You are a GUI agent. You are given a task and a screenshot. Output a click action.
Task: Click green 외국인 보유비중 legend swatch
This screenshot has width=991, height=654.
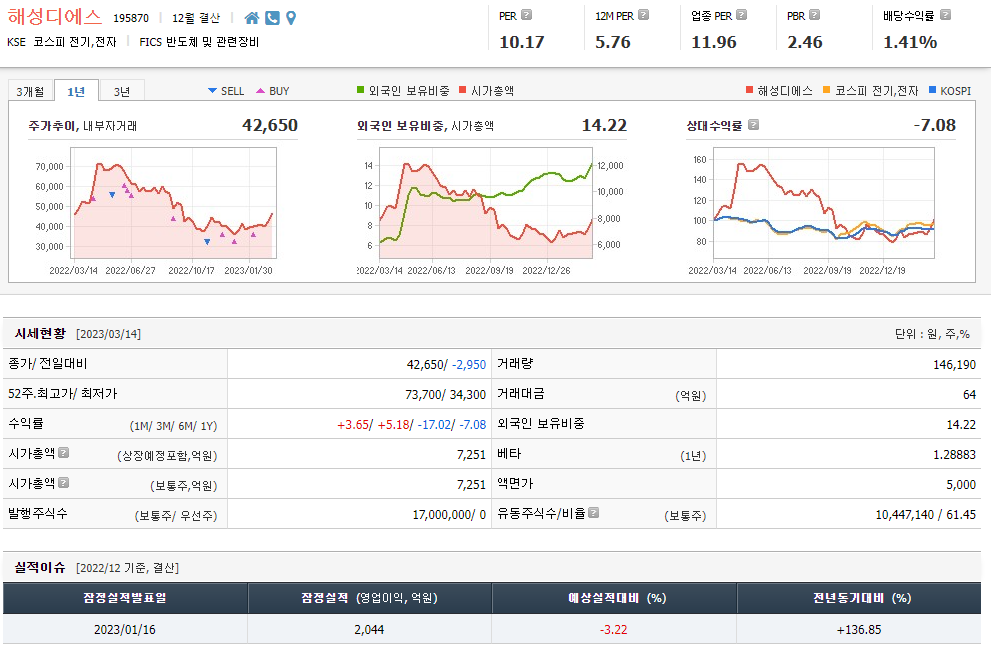pyautogui.click(x=361, y=90)
